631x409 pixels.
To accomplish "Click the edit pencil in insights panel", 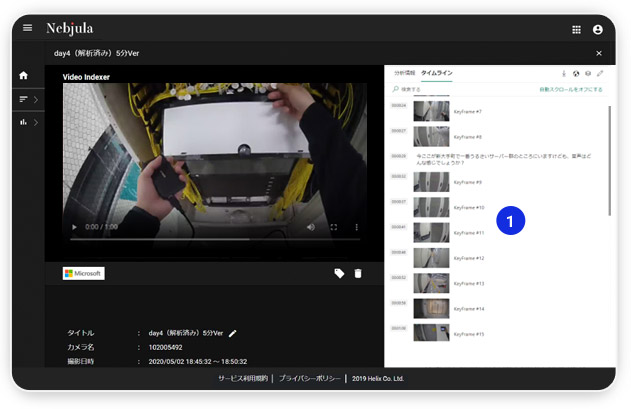I will (600, 73).
